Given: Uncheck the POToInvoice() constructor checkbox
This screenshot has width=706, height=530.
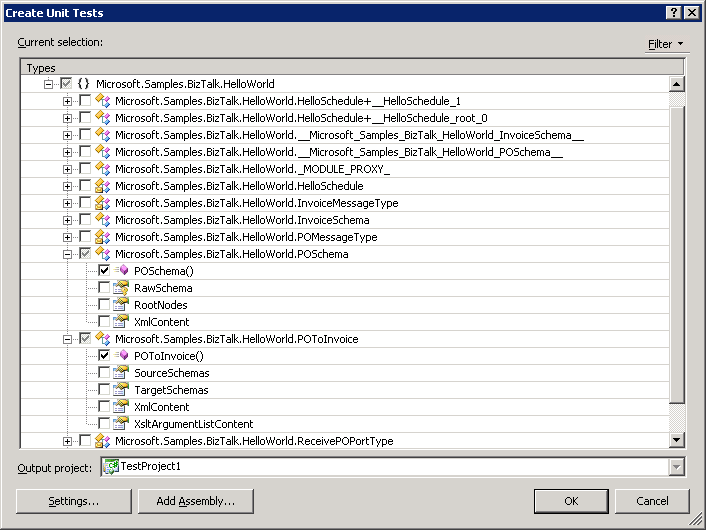Looking at the screenshot, I should pos(104,356).
